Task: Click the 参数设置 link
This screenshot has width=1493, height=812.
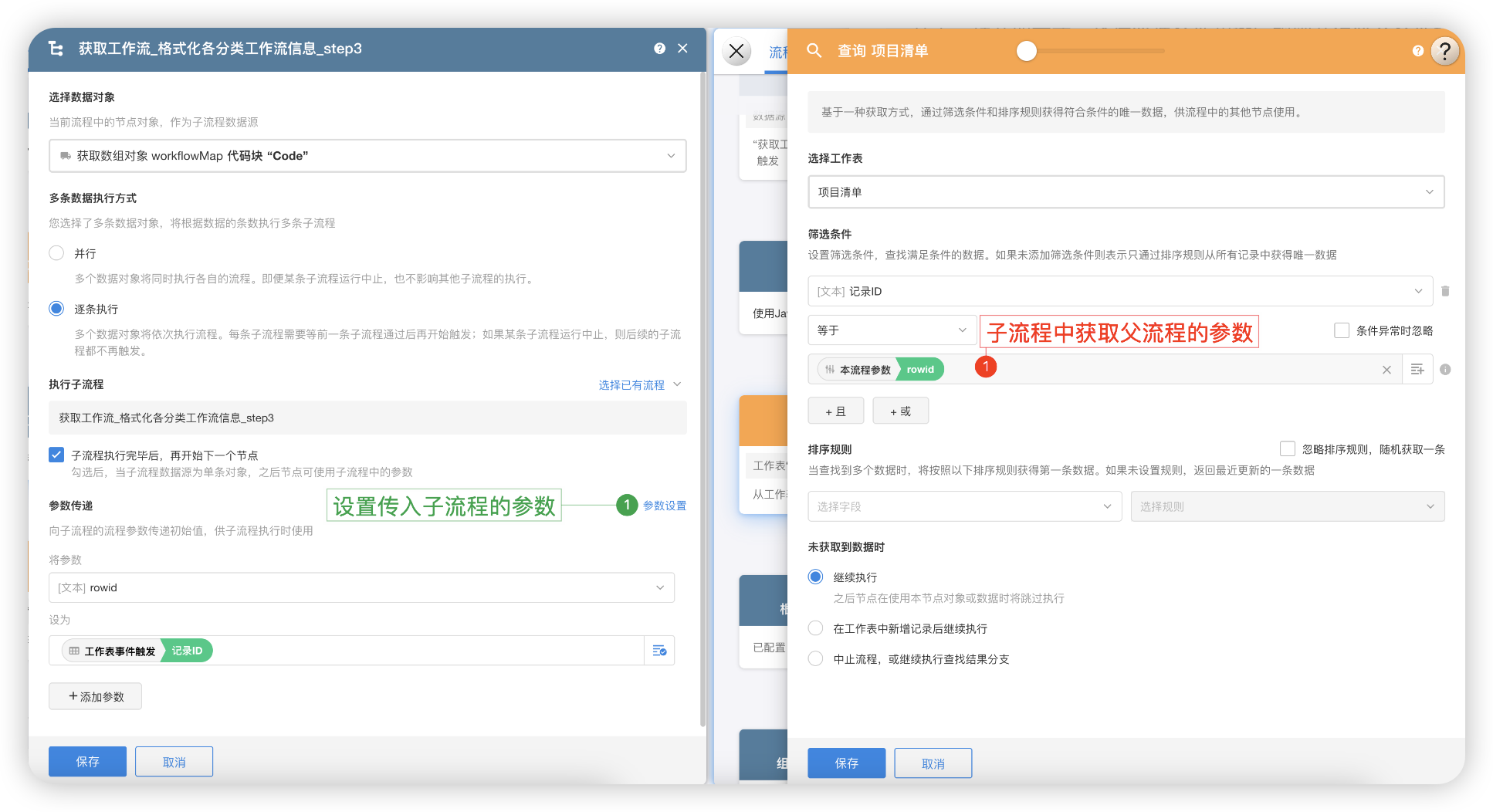Action: click(x=664, y=506)
